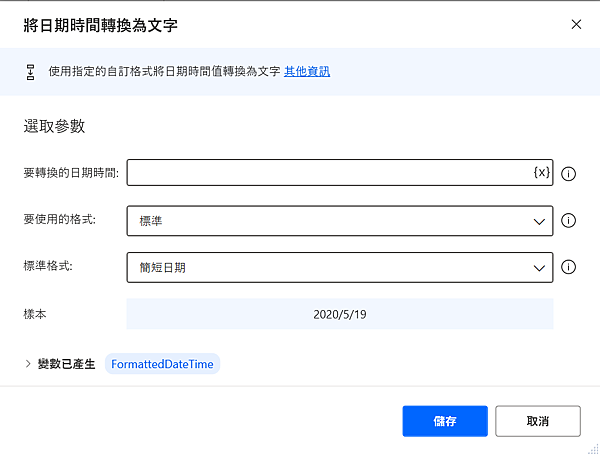
Task: Click the 取消 button
Action: (x=538, y=421)
